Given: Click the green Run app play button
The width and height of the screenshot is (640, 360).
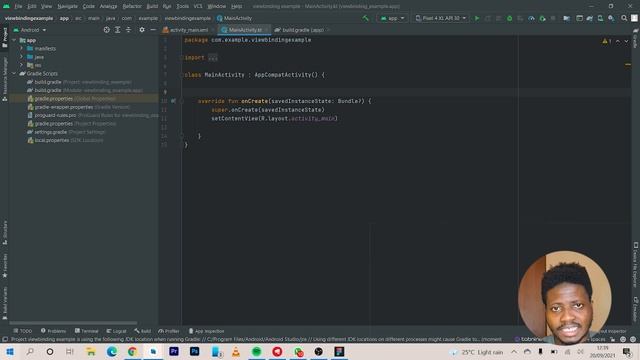Looking at the screenshot, I should pos(476,18).
